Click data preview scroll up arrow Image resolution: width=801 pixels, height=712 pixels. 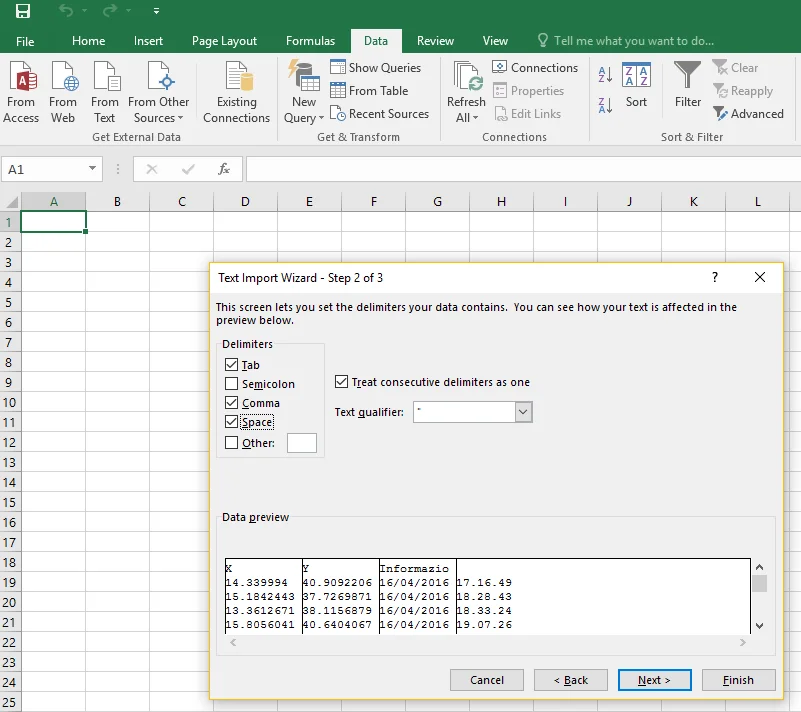point(760,567)
